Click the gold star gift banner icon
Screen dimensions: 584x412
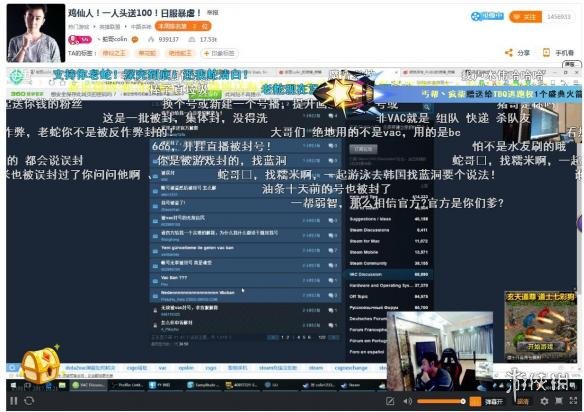(x=346, y=92)
